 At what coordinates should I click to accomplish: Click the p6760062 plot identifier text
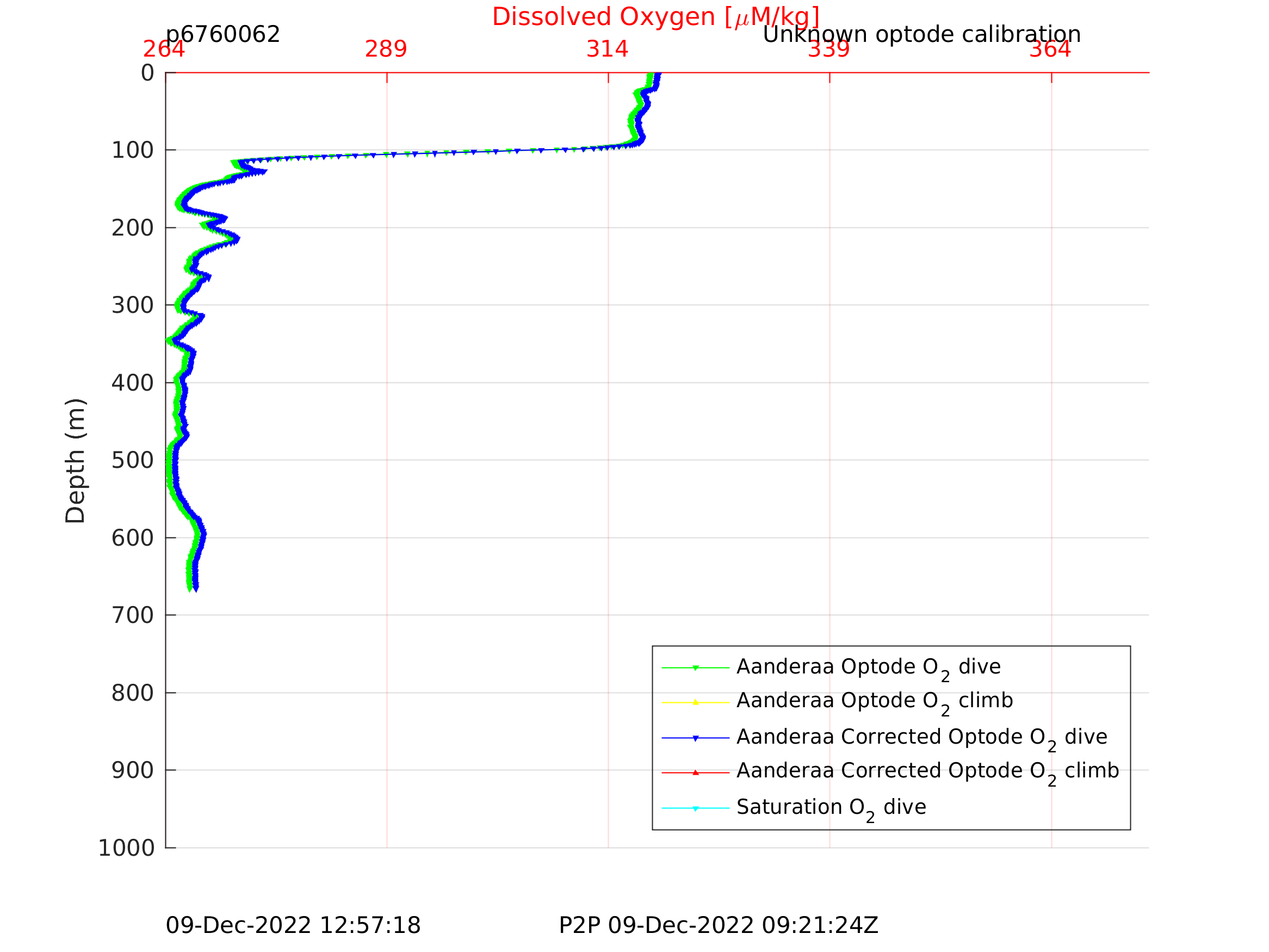(x=222, y=34)
